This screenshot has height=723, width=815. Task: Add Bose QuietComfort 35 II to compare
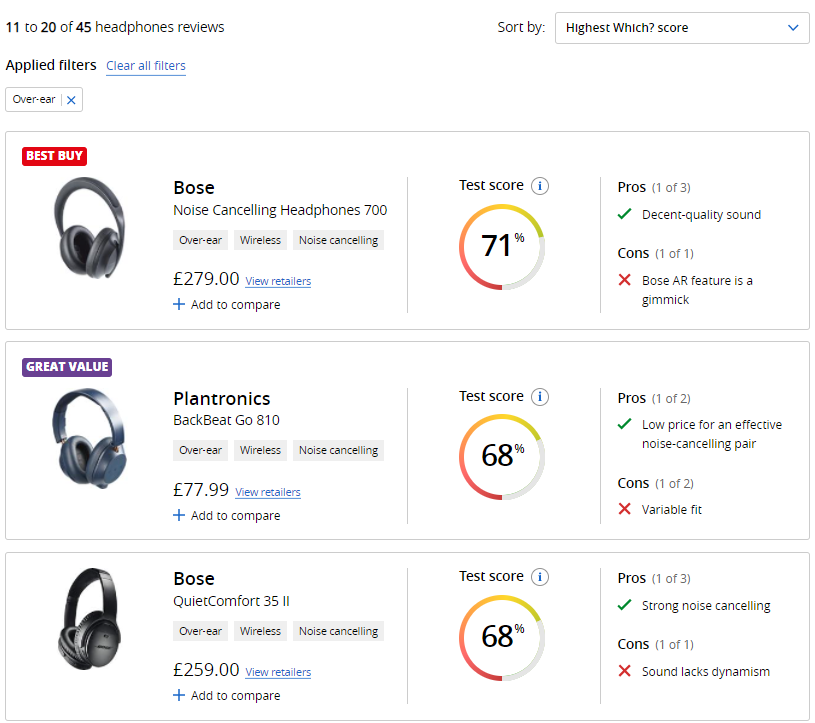[x=226, y=696]
